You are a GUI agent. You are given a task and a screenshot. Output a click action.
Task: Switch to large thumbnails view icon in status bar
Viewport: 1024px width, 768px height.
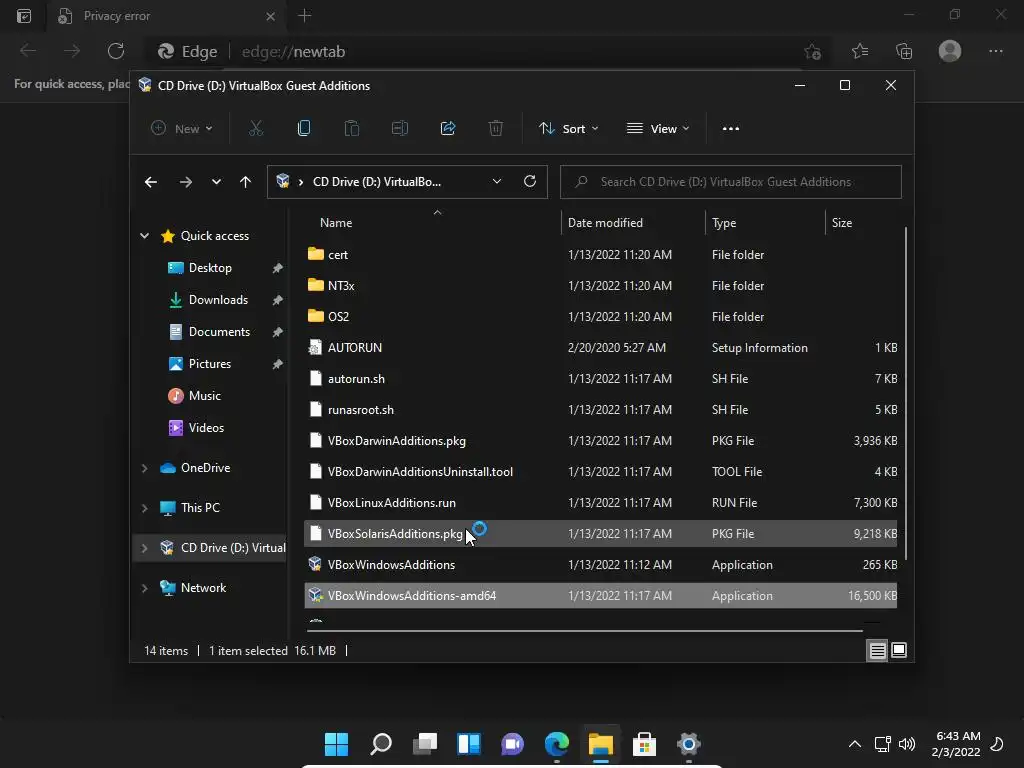pyautogui.click(x=899, y=650)
